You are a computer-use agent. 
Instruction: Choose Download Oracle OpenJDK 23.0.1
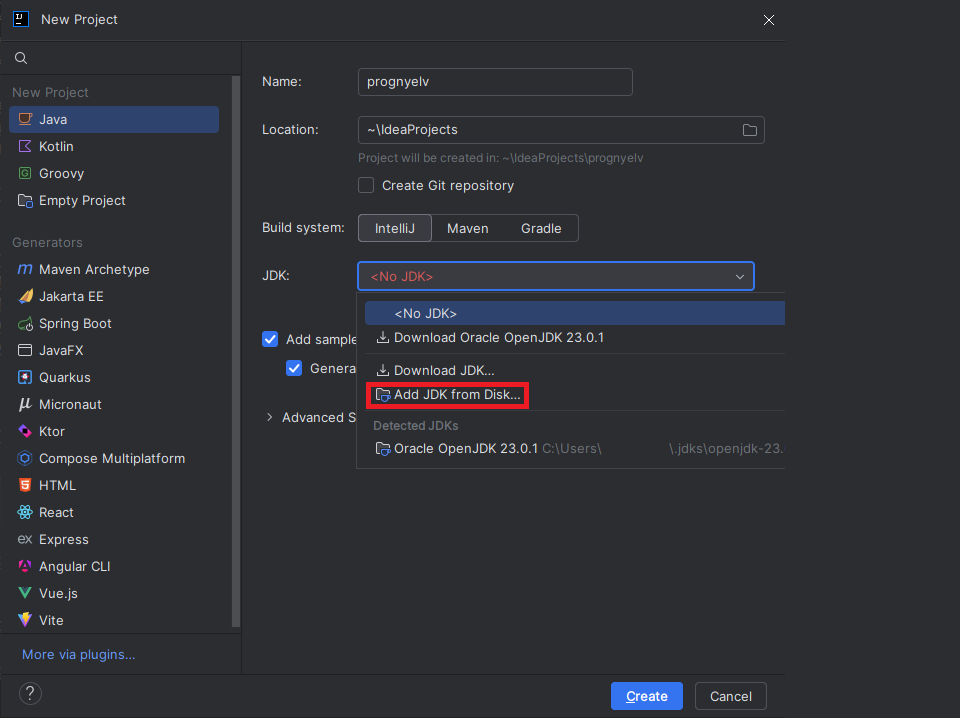(575, 337)
